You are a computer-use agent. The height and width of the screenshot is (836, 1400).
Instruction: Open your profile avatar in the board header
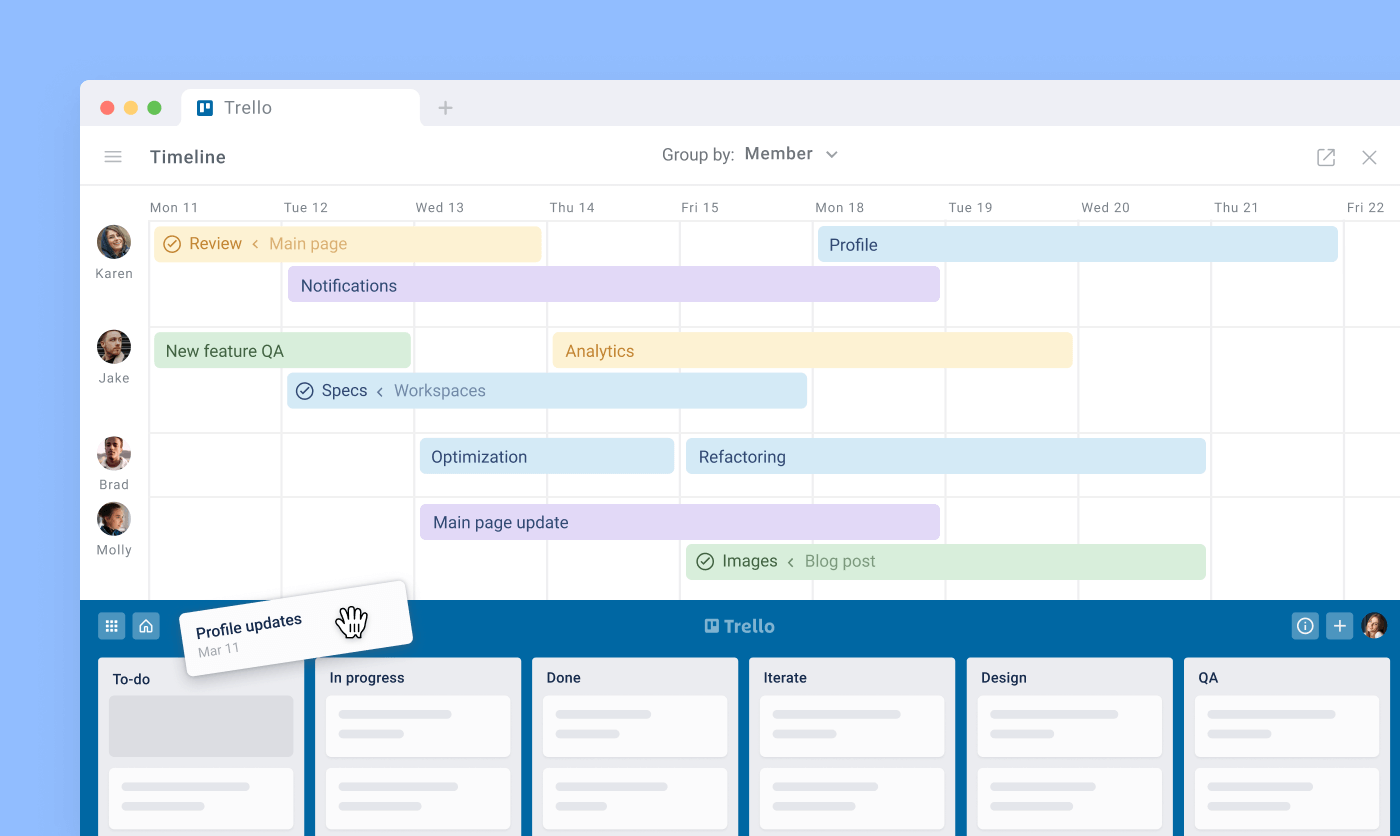pos(1374,625)
